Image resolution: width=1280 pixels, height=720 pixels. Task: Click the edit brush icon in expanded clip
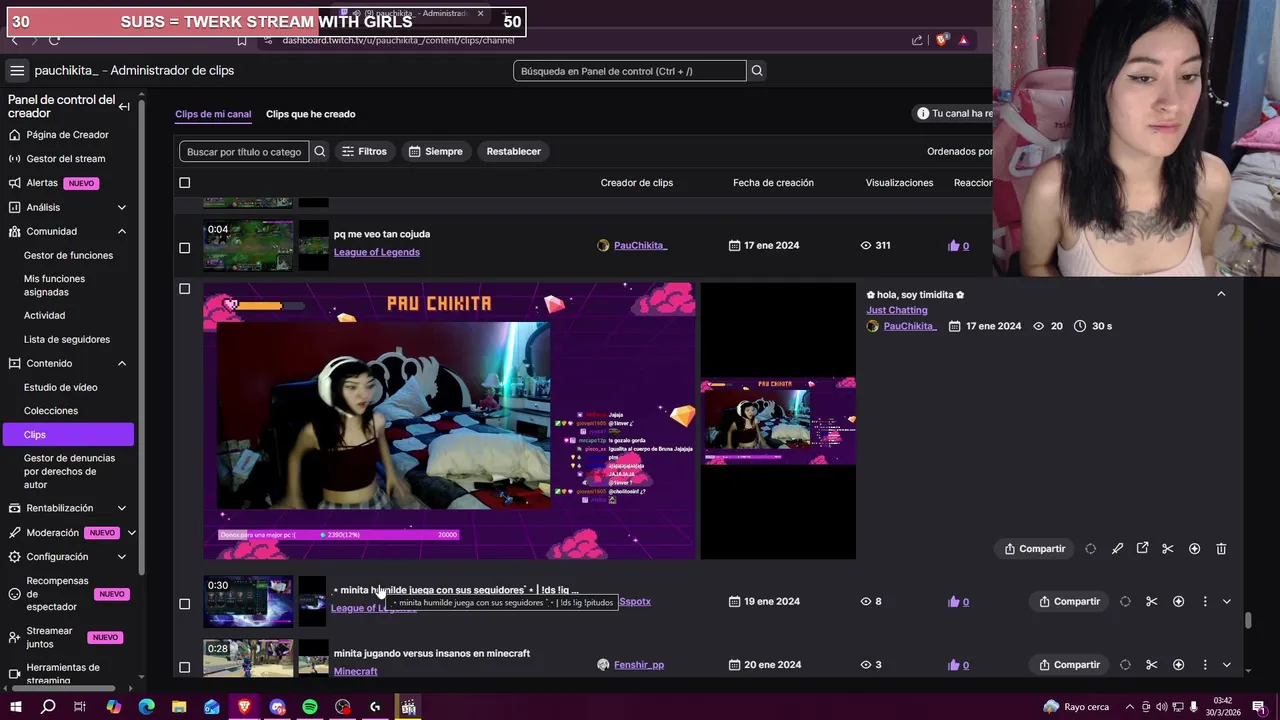1117,549
